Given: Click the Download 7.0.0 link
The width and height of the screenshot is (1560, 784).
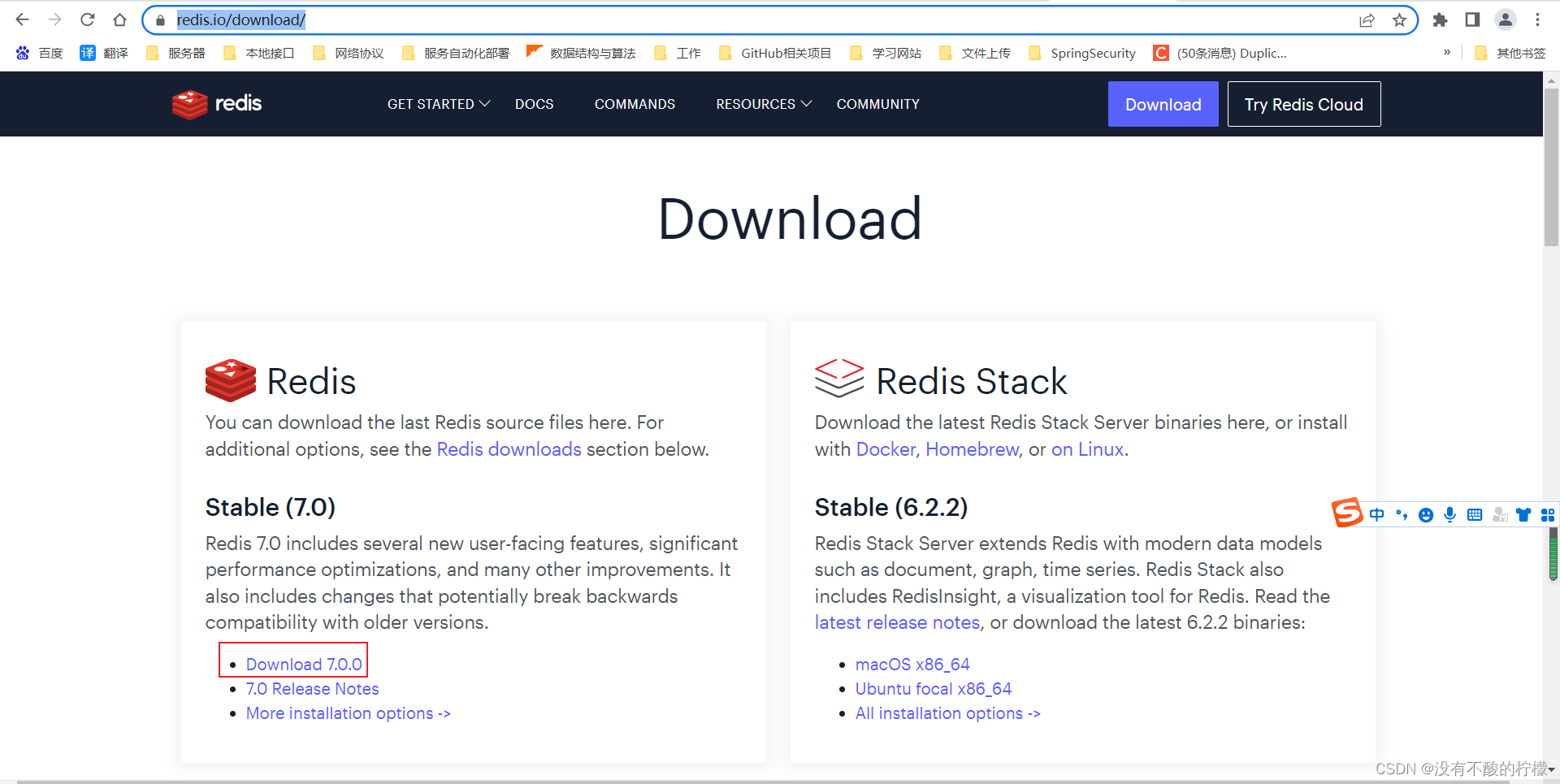Looking at the screenshot, I should [304, 664].
